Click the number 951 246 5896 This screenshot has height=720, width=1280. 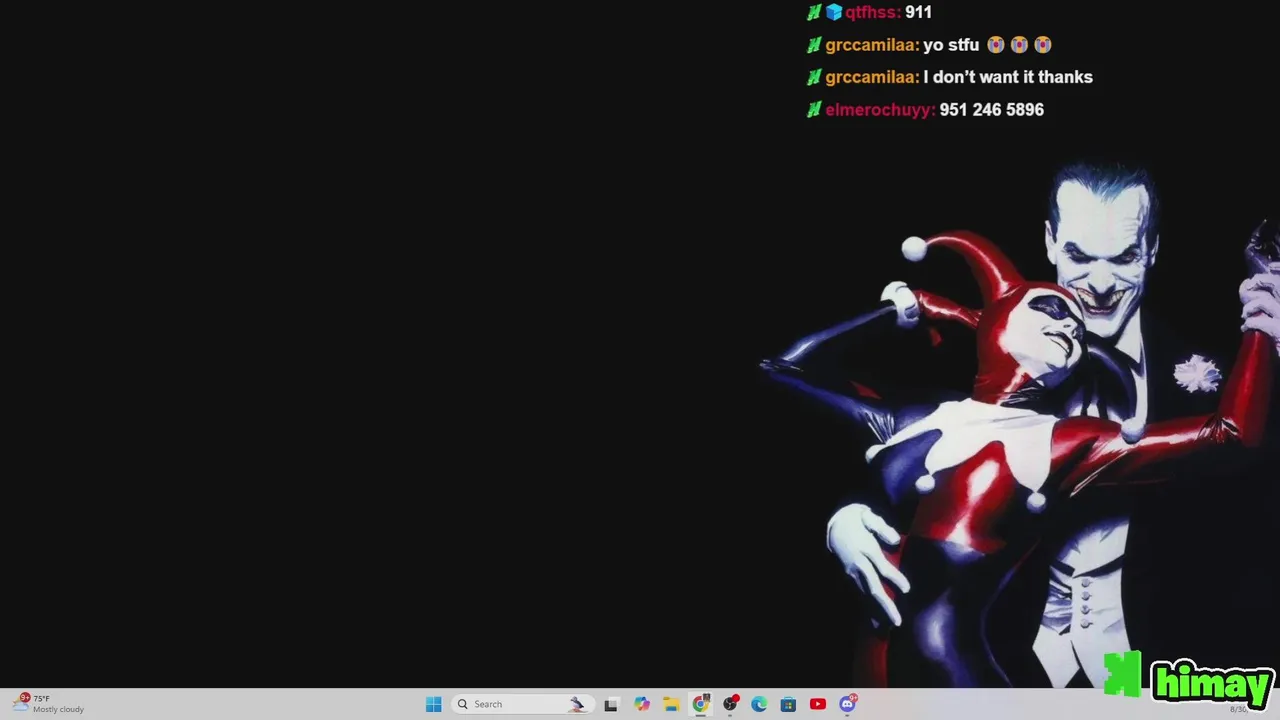click(x=992, y=110)
